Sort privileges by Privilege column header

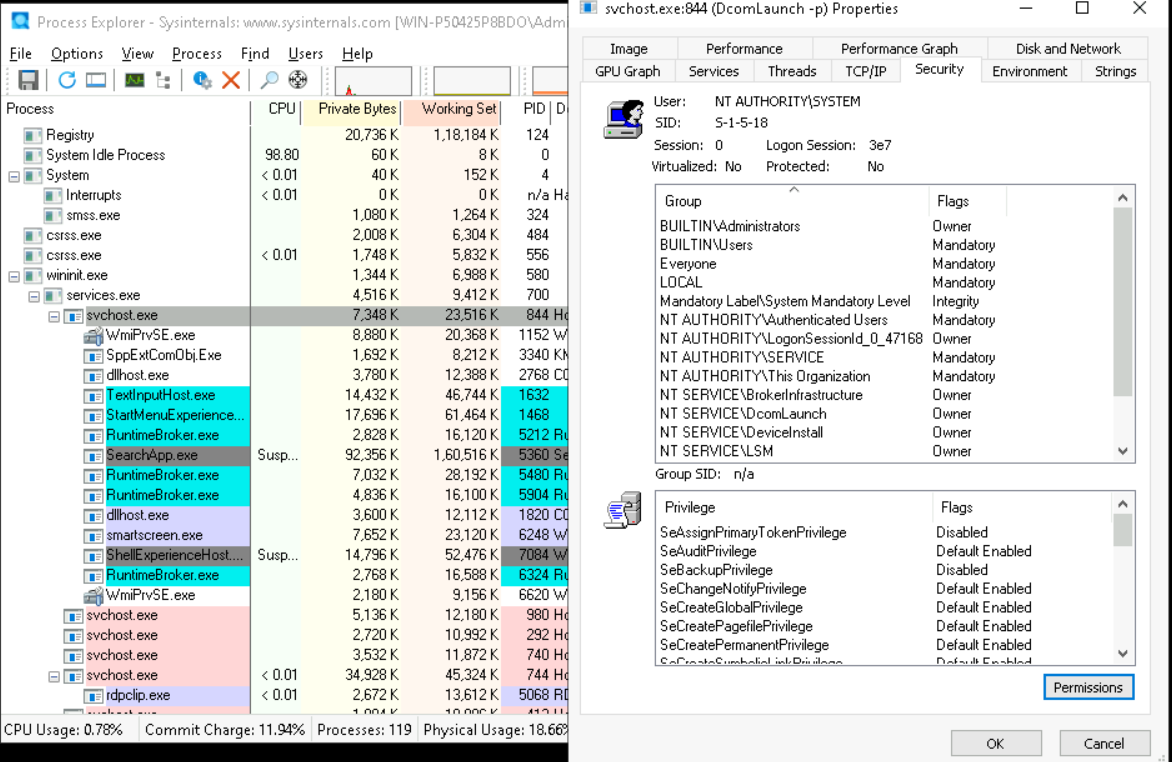coord(795,507)
